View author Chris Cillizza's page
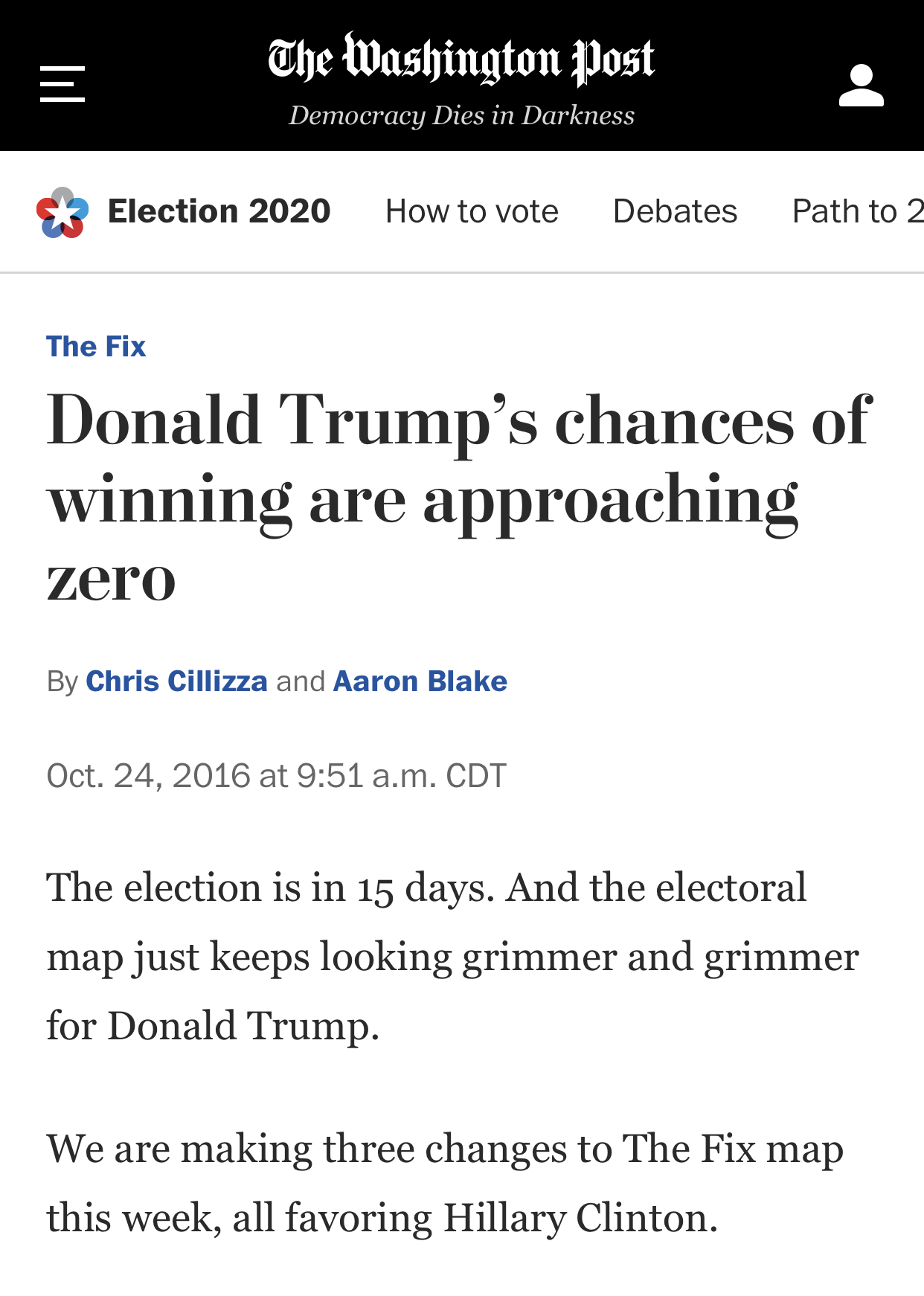 point(176,681)
